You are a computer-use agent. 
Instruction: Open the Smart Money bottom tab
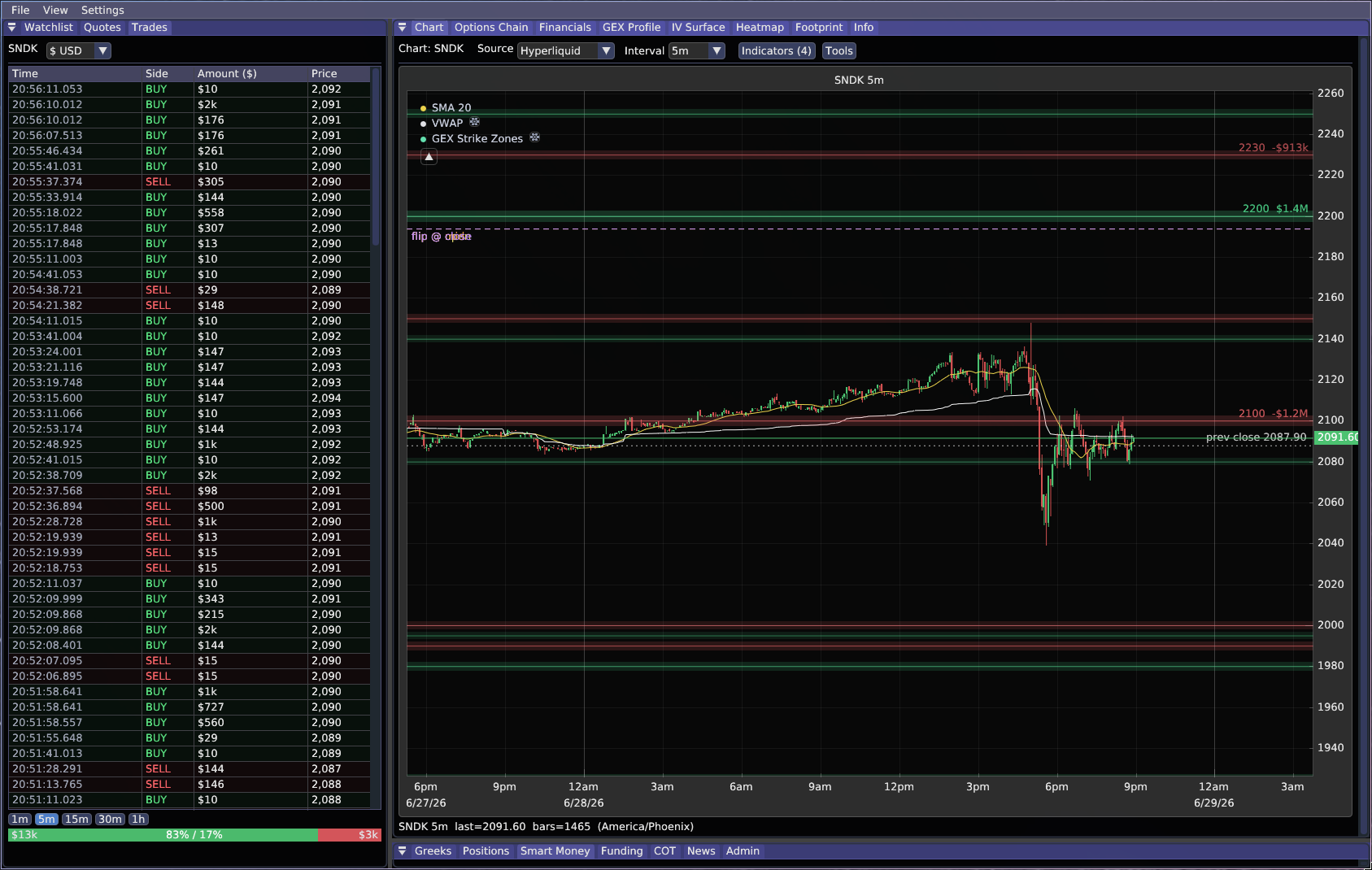pos(555,850)
